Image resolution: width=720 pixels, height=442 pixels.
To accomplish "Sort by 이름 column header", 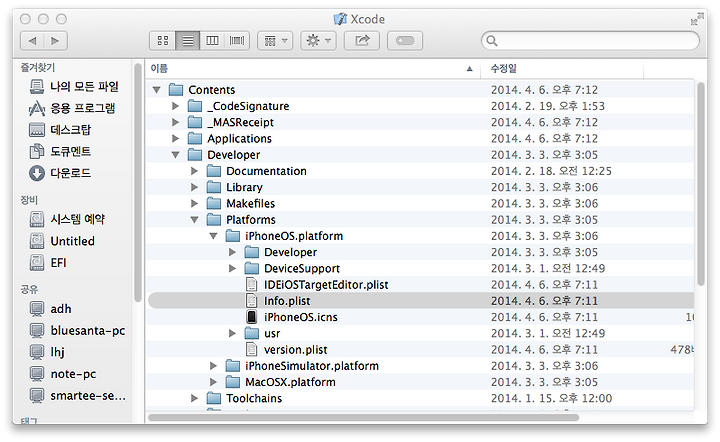I will click(x=312, y=69).
